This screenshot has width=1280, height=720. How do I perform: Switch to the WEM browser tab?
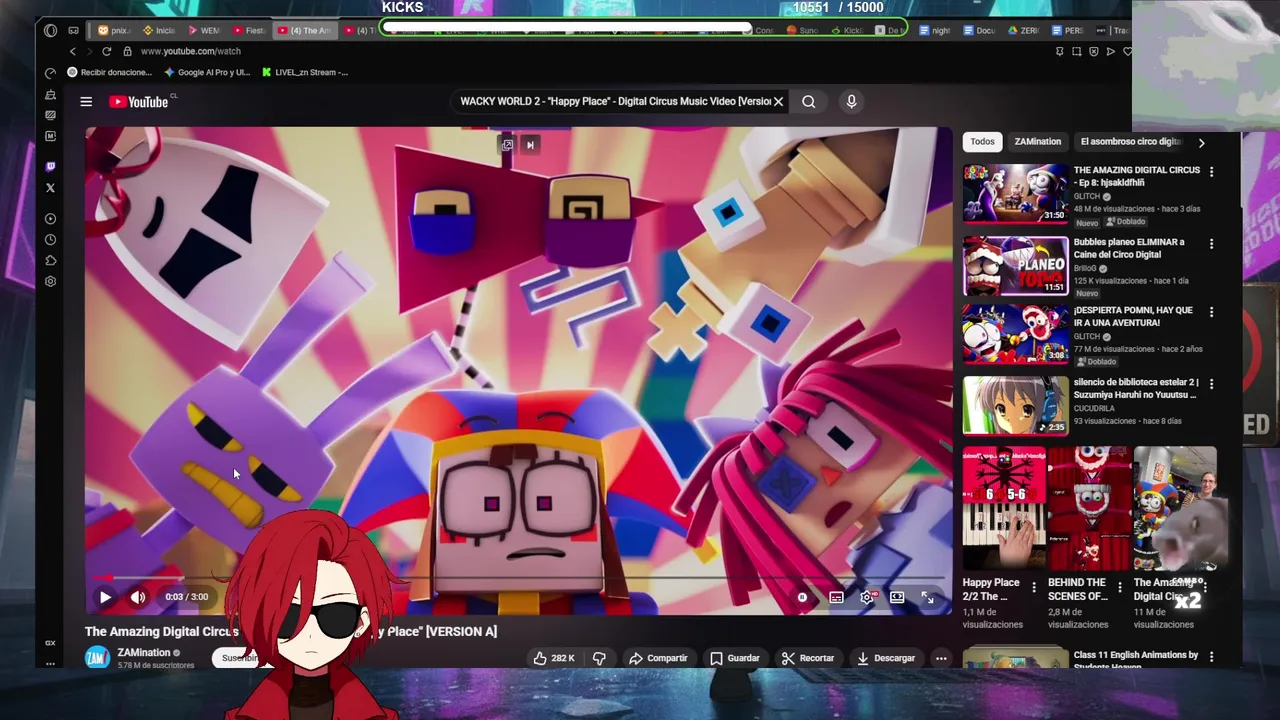pyautogui.click(x=204, y=30)
